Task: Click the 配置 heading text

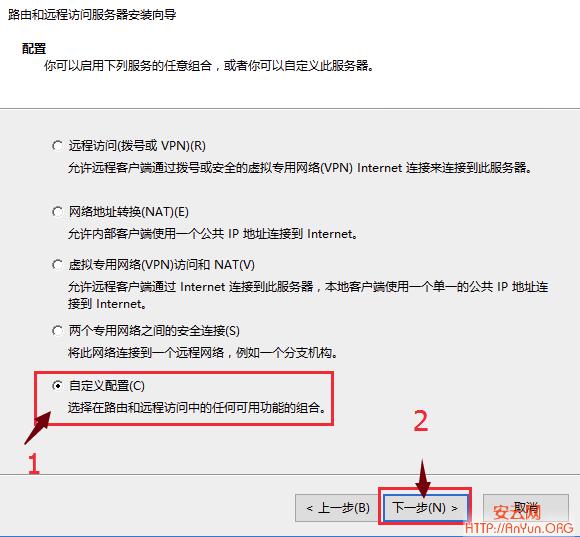Action: 34,48
